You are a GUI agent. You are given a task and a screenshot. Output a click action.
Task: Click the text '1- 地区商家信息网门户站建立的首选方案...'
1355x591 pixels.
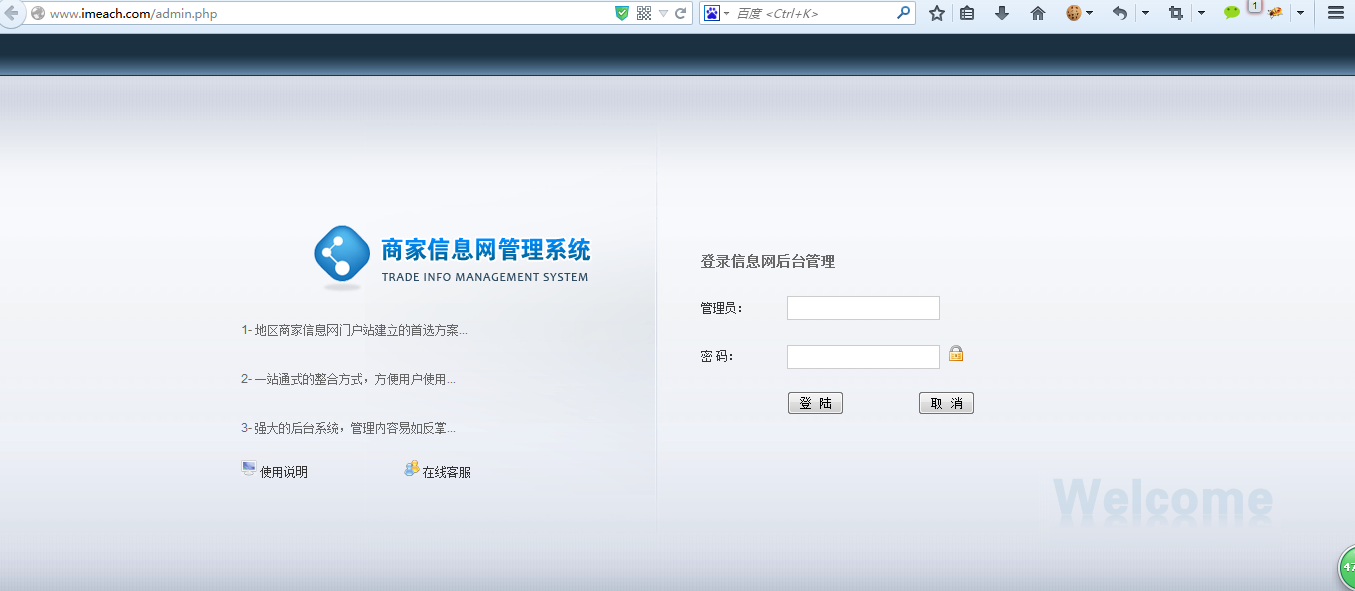click(x=354, y=330)
